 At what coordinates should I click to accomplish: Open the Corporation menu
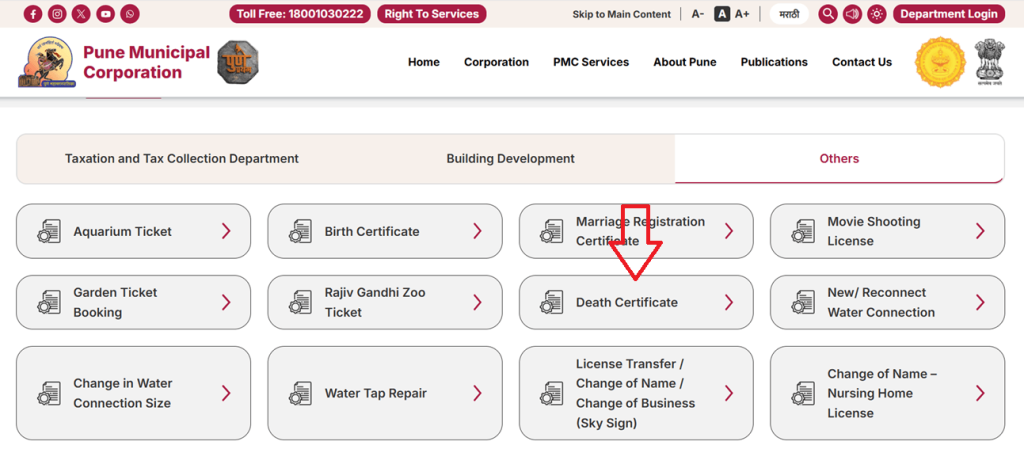click(x=496, y=62)
